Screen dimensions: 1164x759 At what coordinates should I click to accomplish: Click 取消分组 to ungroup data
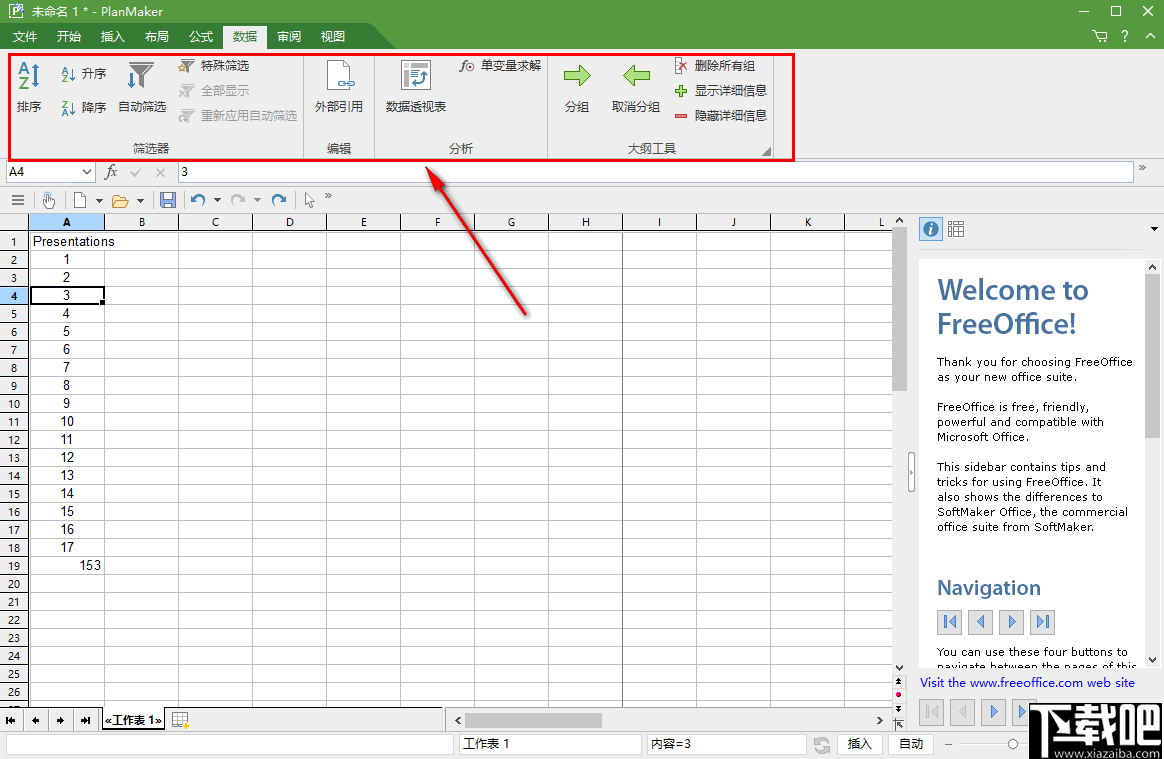pyautogui.click(x=636, y=88)
